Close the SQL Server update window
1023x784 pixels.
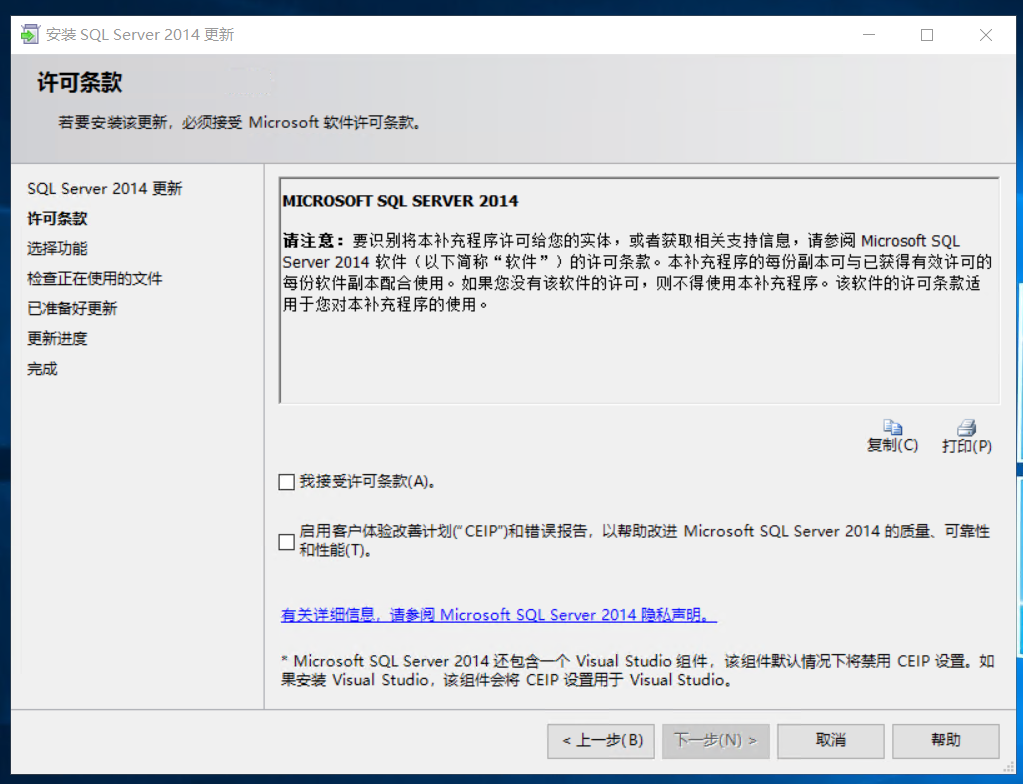(x=985, y=35)
